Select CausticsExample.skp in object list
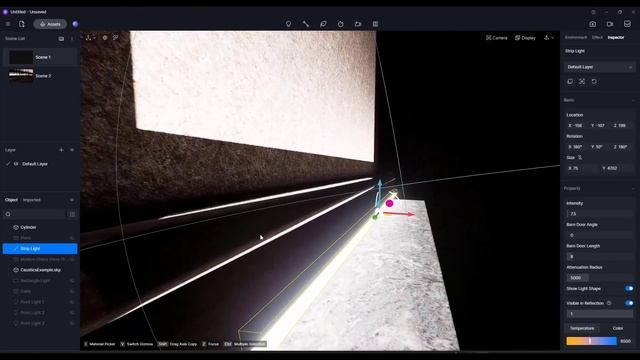 point(40,270)
